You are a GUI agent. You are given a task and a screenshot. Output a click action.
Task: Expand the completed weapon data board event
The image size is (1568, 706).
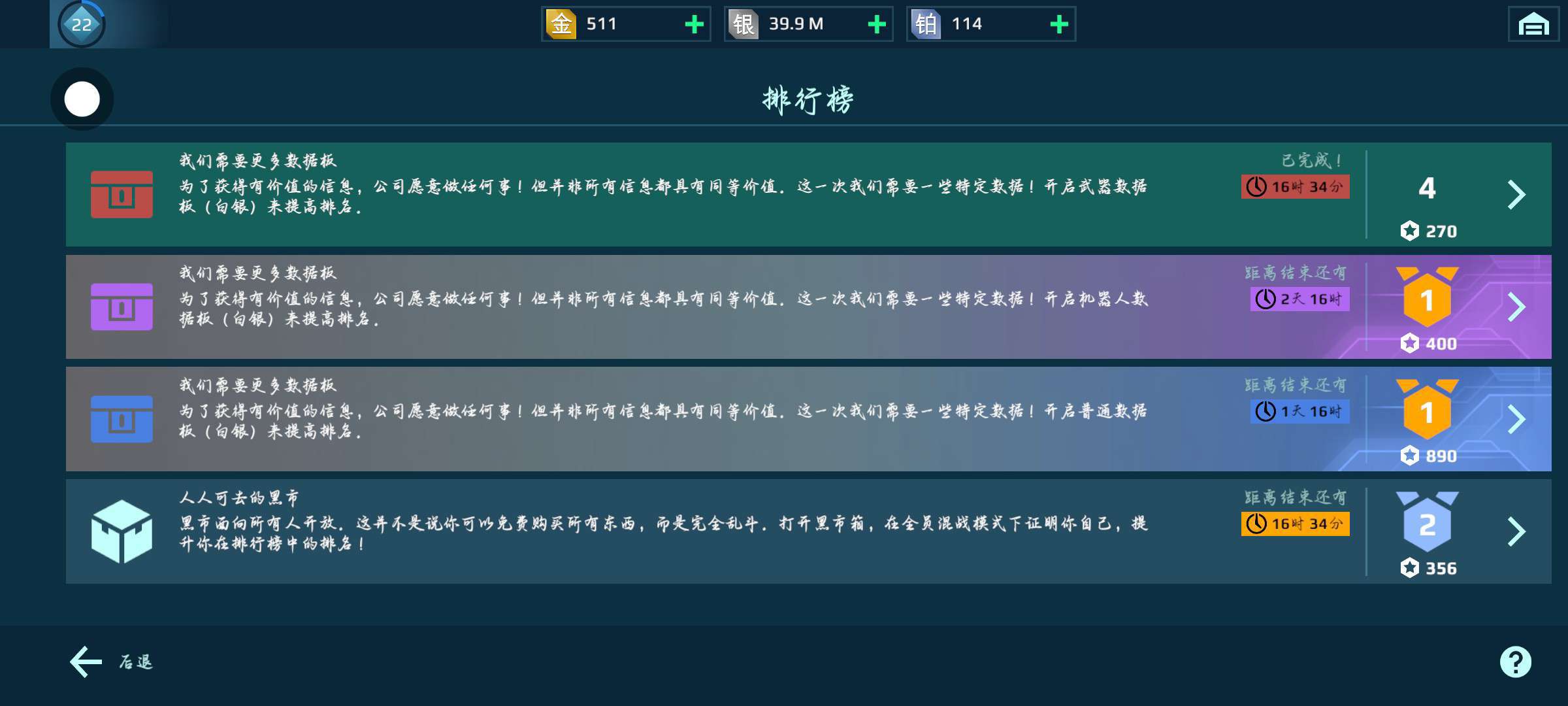tap(1516, 194)
